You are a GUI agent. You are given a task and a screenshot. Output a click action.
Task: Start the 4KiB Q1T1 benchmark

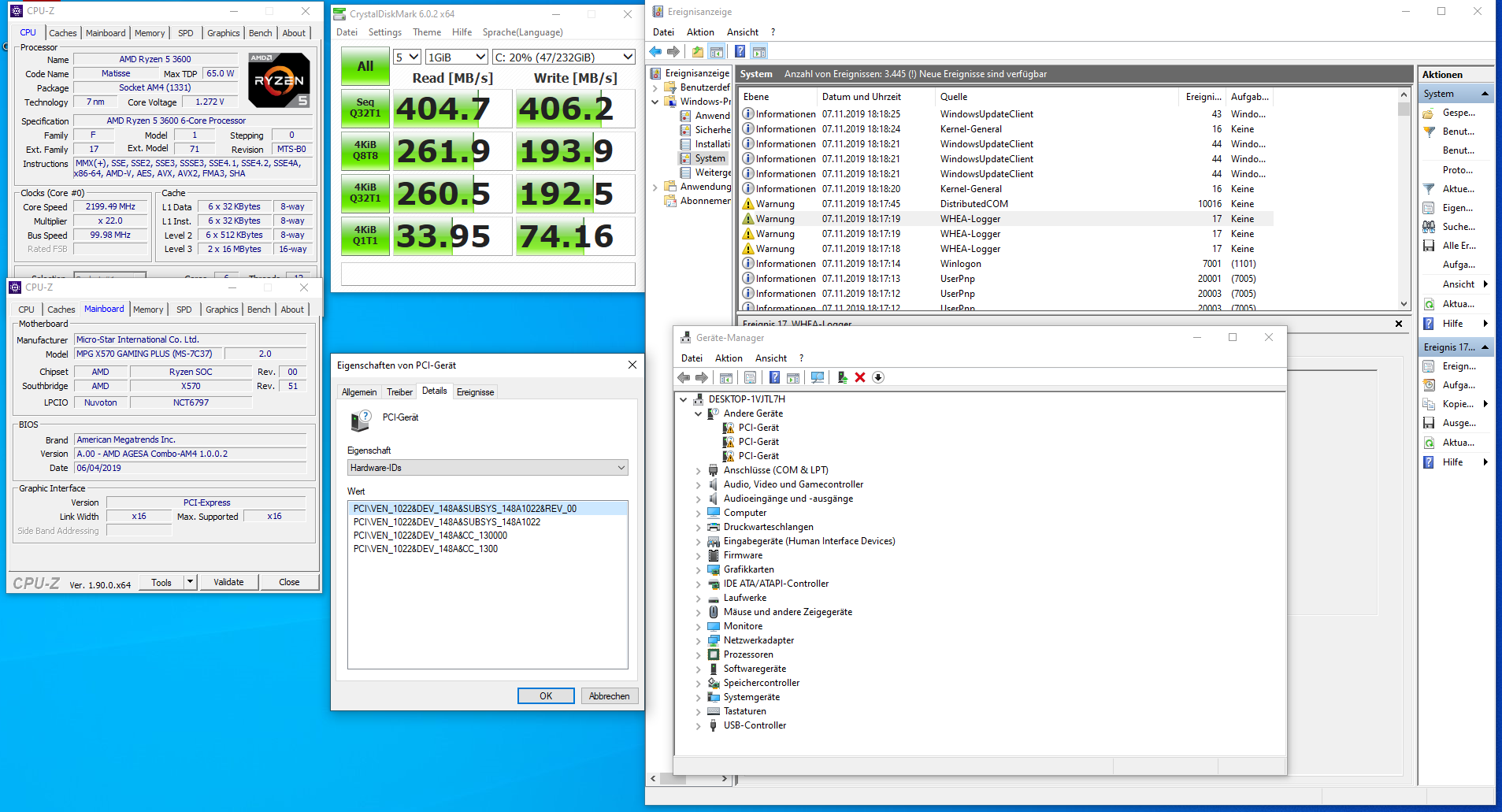(x=365, y=235)
